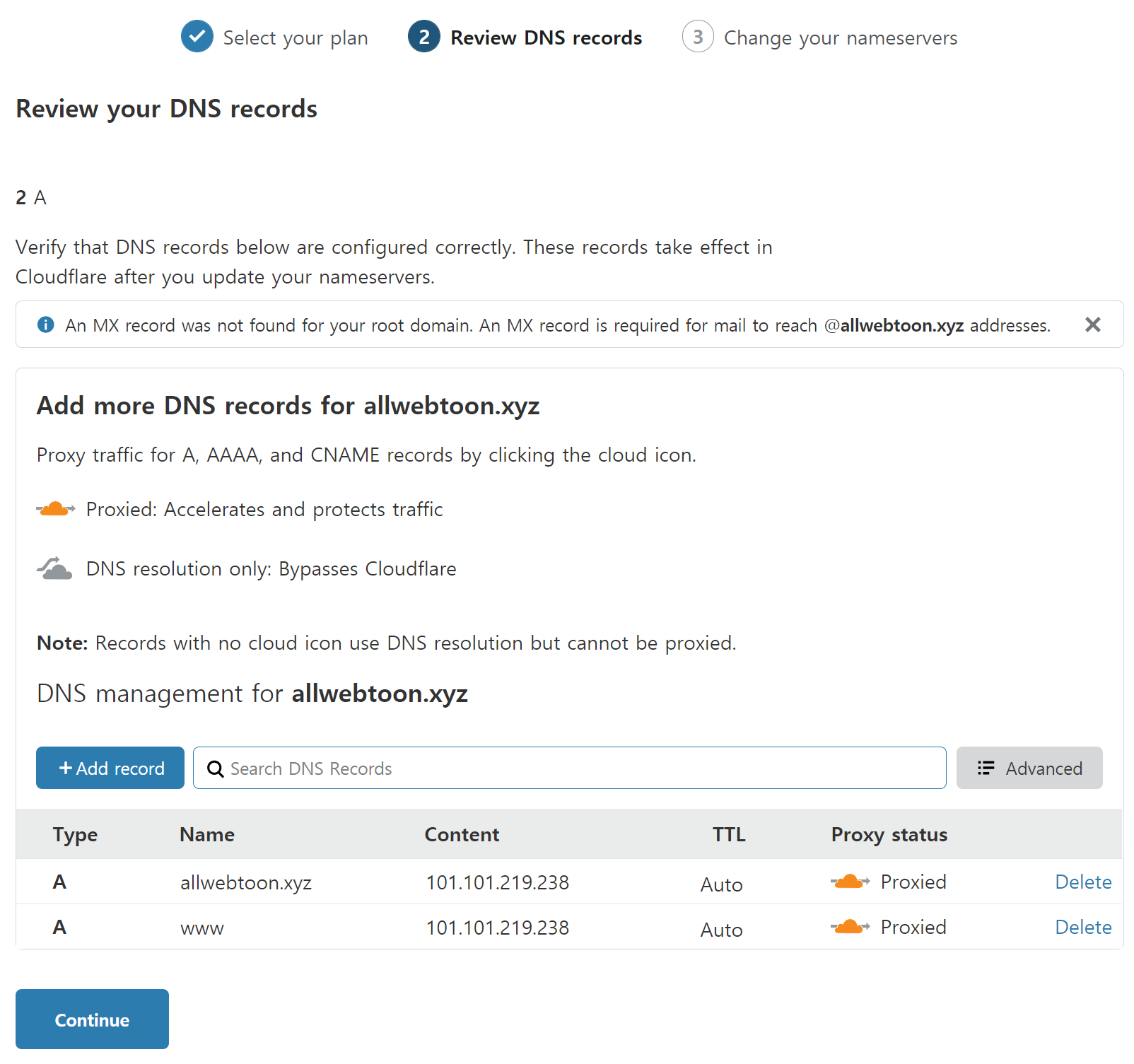The height and width of the screenshot is (1064, 1134).
Task: Click the bold allwebtoon.xyz address in notice
Action: [x=902, y=325]
